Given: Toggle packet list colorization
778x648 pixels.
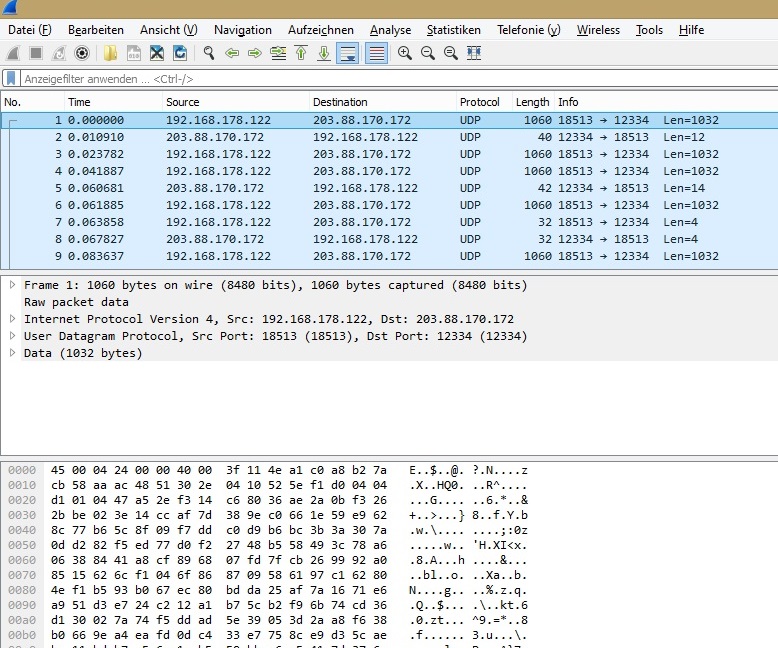Looking at the screenshot, I should [376, 53].
